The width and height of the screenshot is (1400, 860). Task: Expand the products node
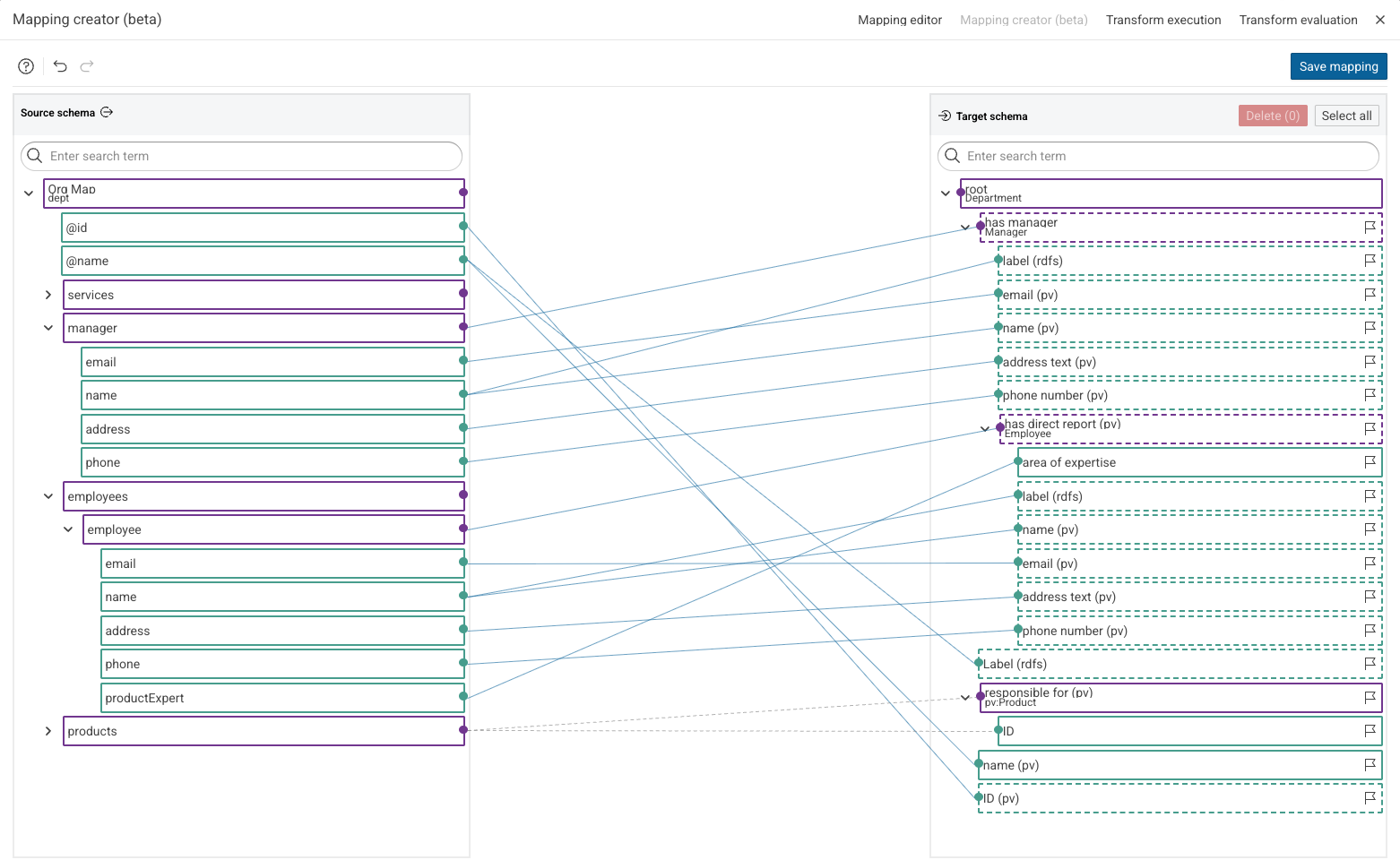48,731
